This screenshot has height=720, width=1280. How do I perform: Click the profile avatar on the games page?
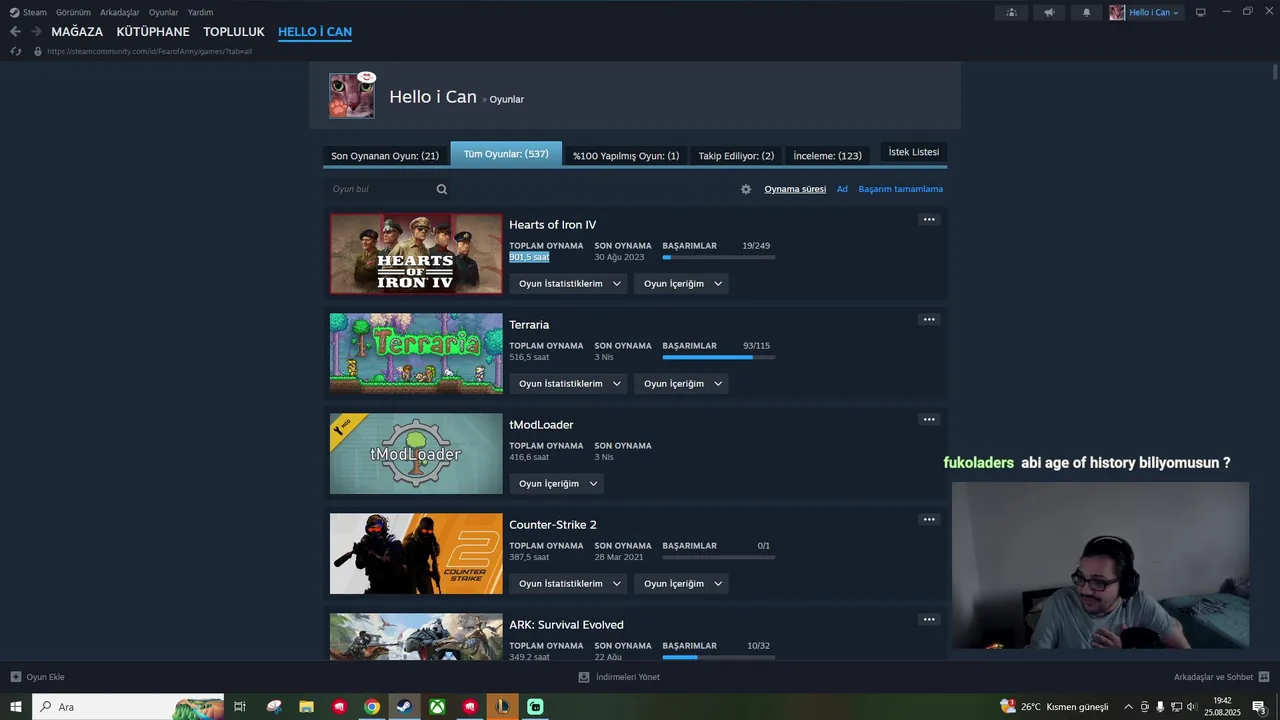coord(352,96)
